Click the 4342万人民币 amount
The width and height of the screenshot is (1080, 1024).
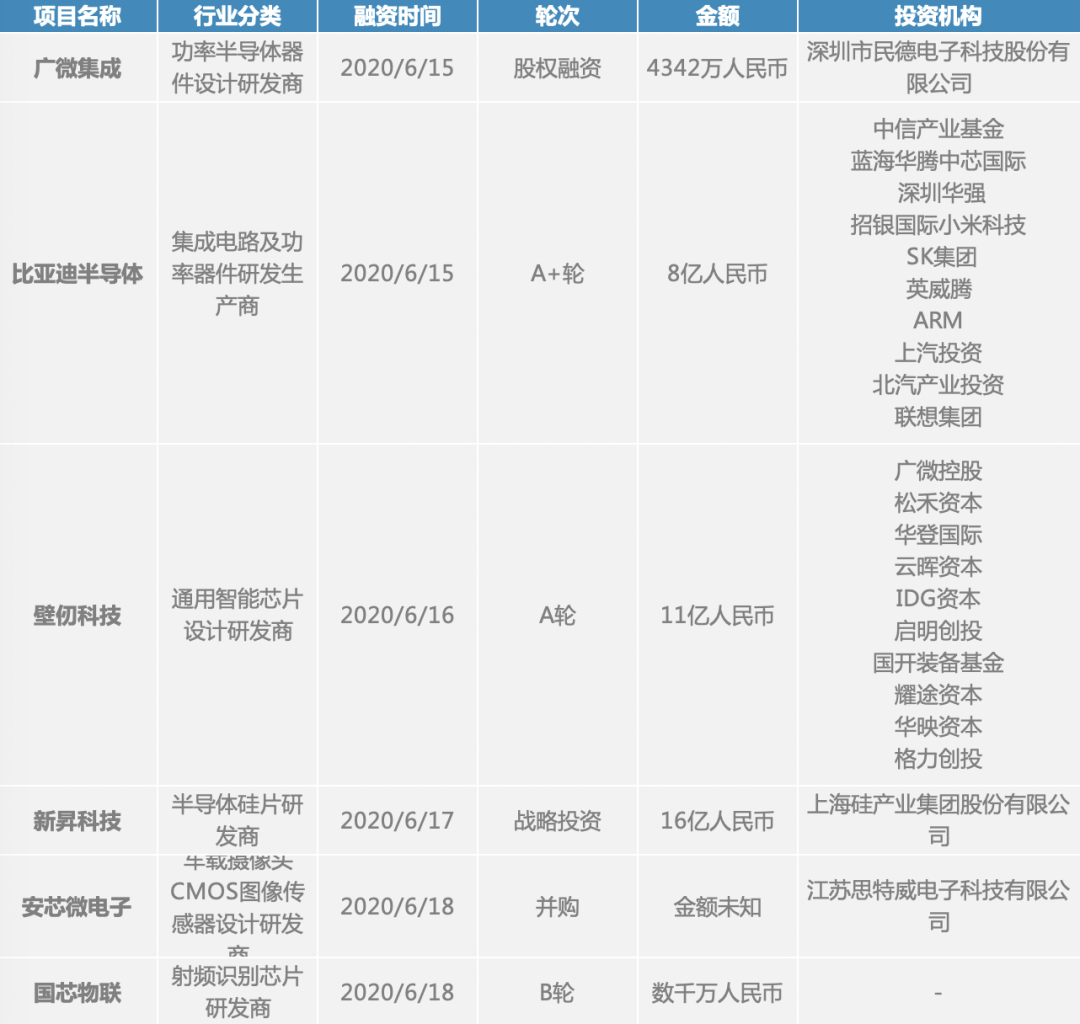[717, 68]
